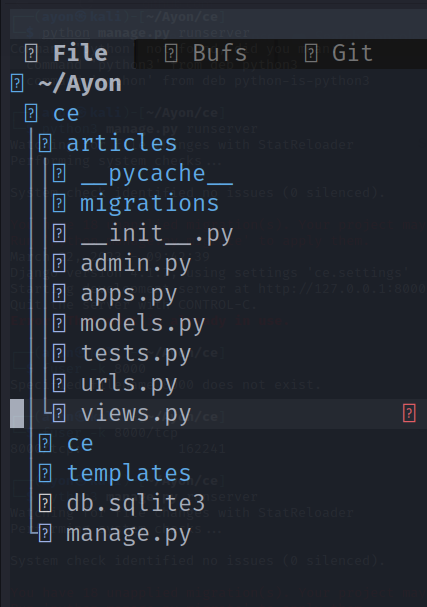427x607 pixels.
Task: Collapse the ~/Ayon root folder icon
Action: click(x=17, y=83)
